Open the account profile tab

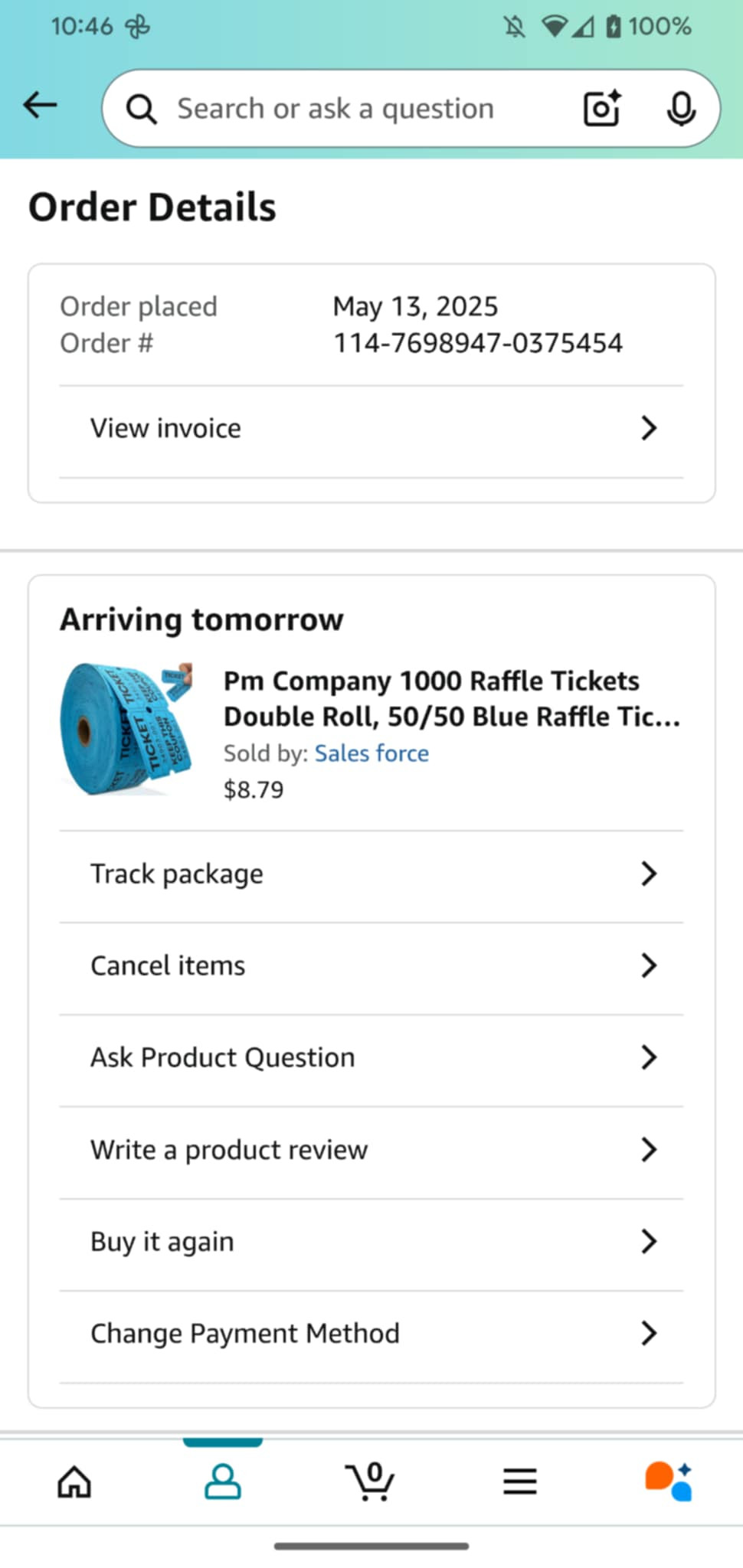tap(223, 1481)
